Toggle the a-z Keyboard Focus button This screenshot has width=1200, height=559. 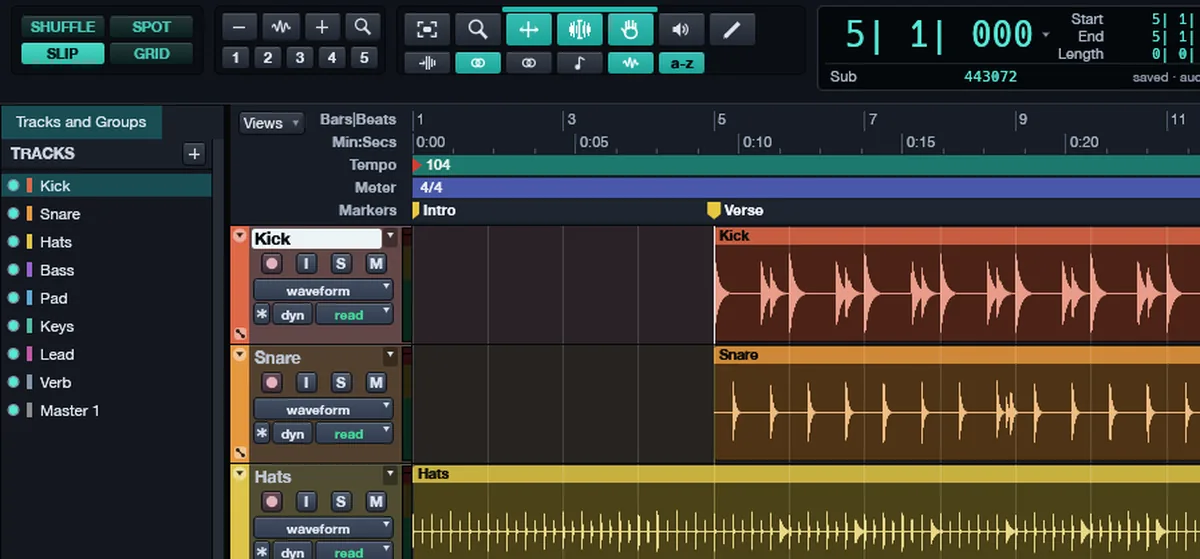[681, 63]
